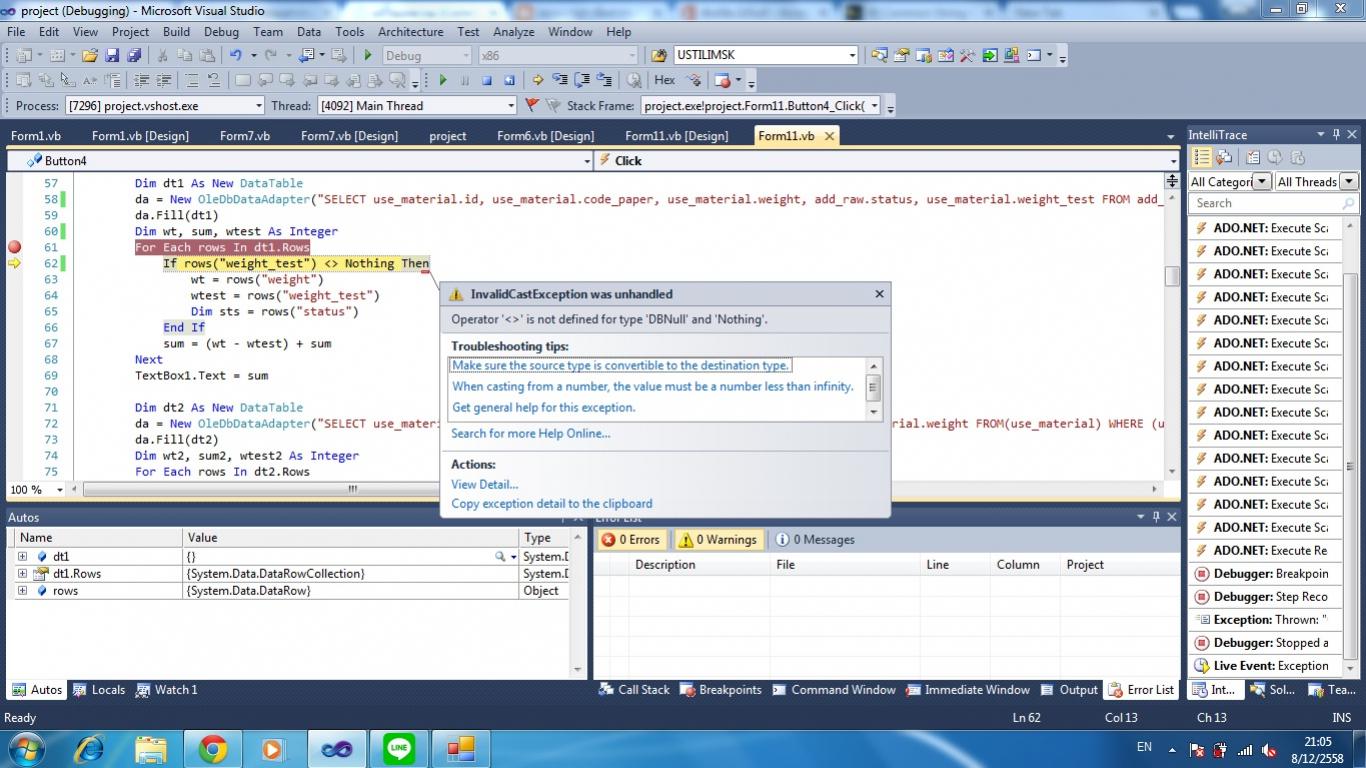Switch to Form11.vb [Design] tab
Image resolution: width=1366 pixels, height=768 pixels.
tap(676, 136)
